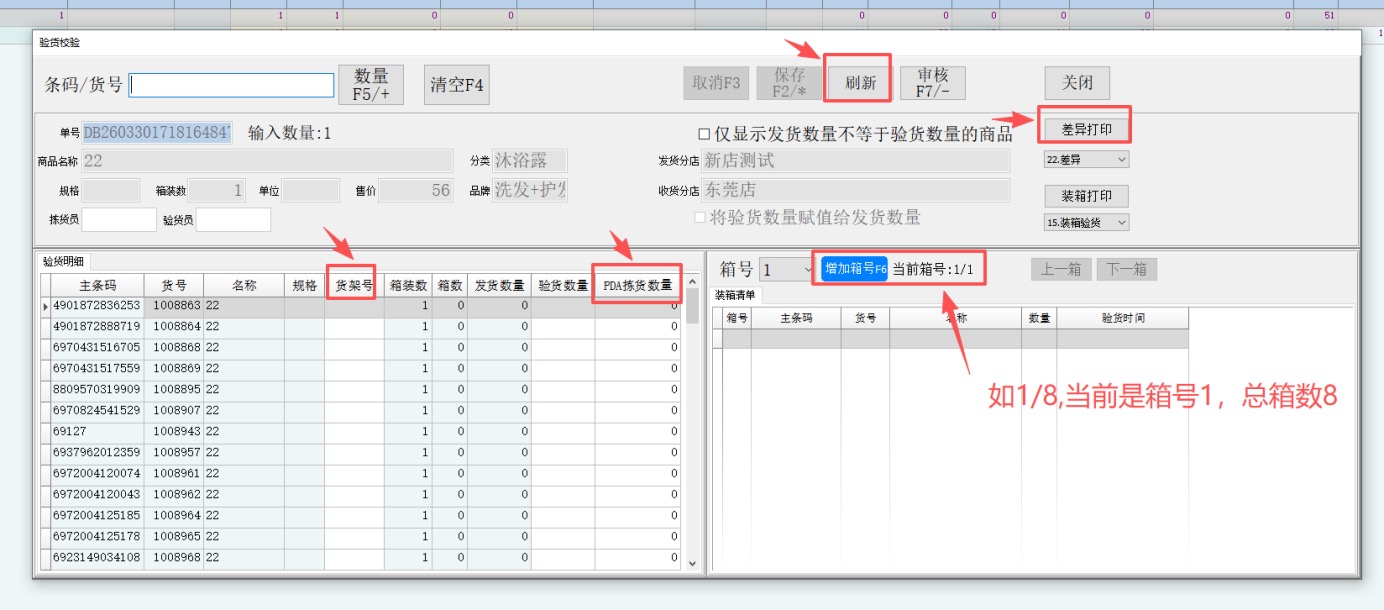Select the 装箱清单 tab
The height and width of the screenshot is (610, 1384).
tap(736, 295)
